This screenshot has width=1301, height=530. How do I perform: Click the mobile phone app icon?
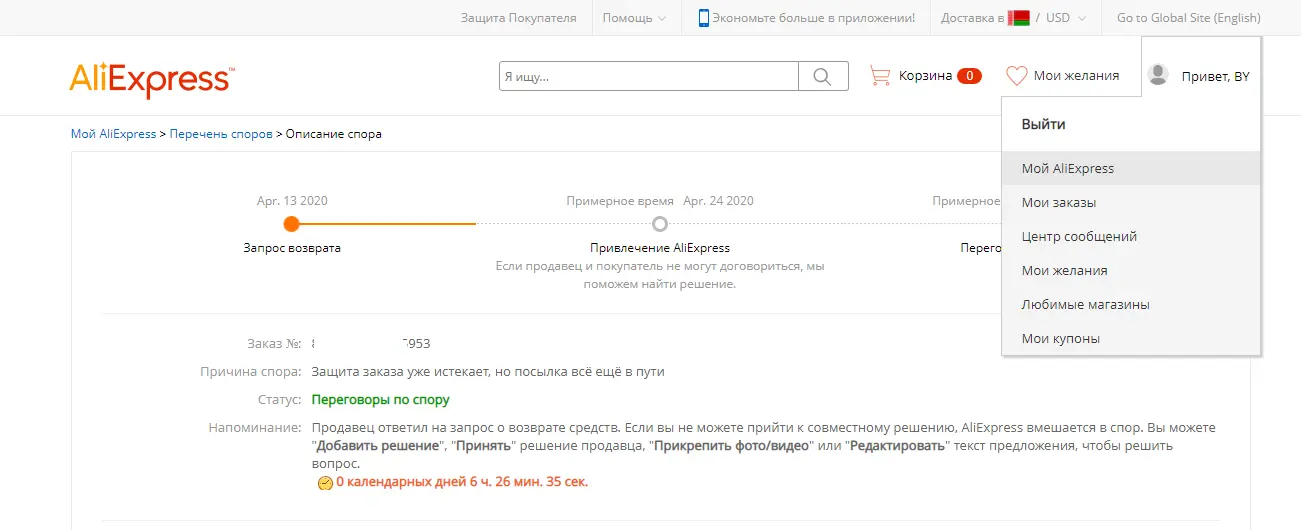(x=704, y=18)
